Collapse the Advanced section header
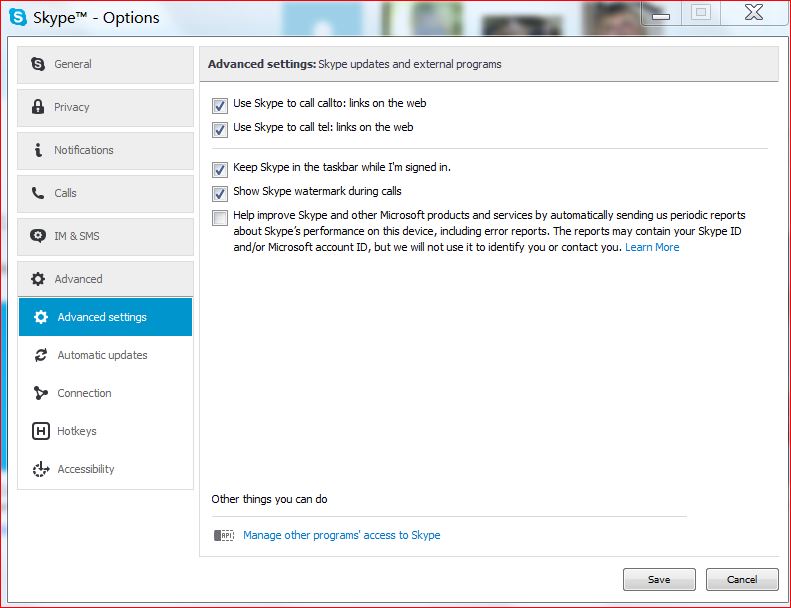This screenshot has height=608, width=791. point(105,279)
